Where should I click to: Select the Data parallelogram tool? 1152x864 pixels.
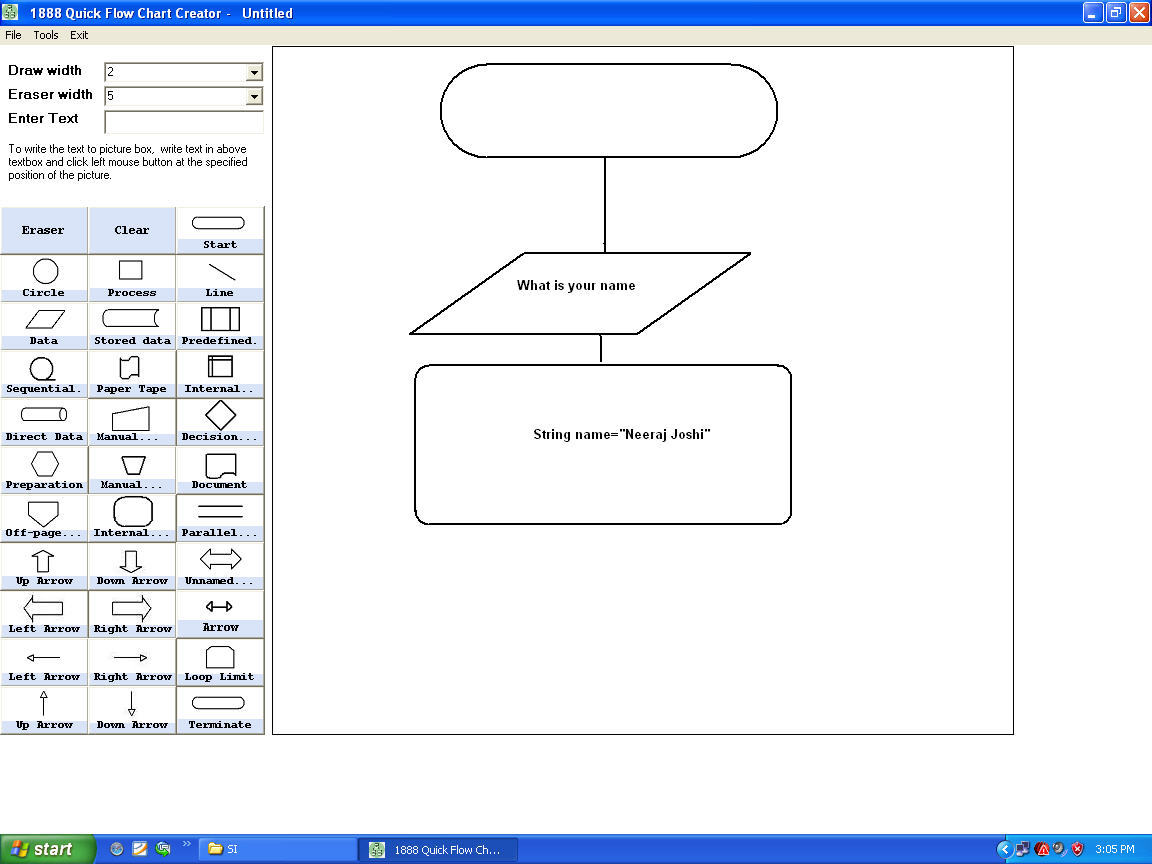click(x=44, y=326)
